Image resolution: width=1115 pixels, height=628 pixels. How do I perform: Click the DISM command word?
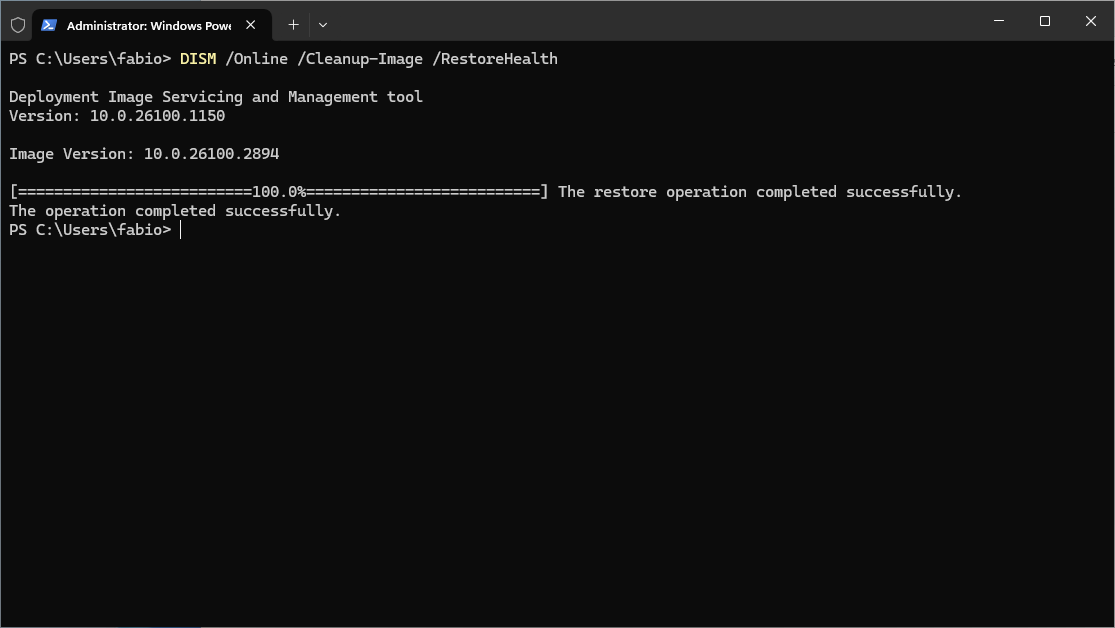[198, 59]
